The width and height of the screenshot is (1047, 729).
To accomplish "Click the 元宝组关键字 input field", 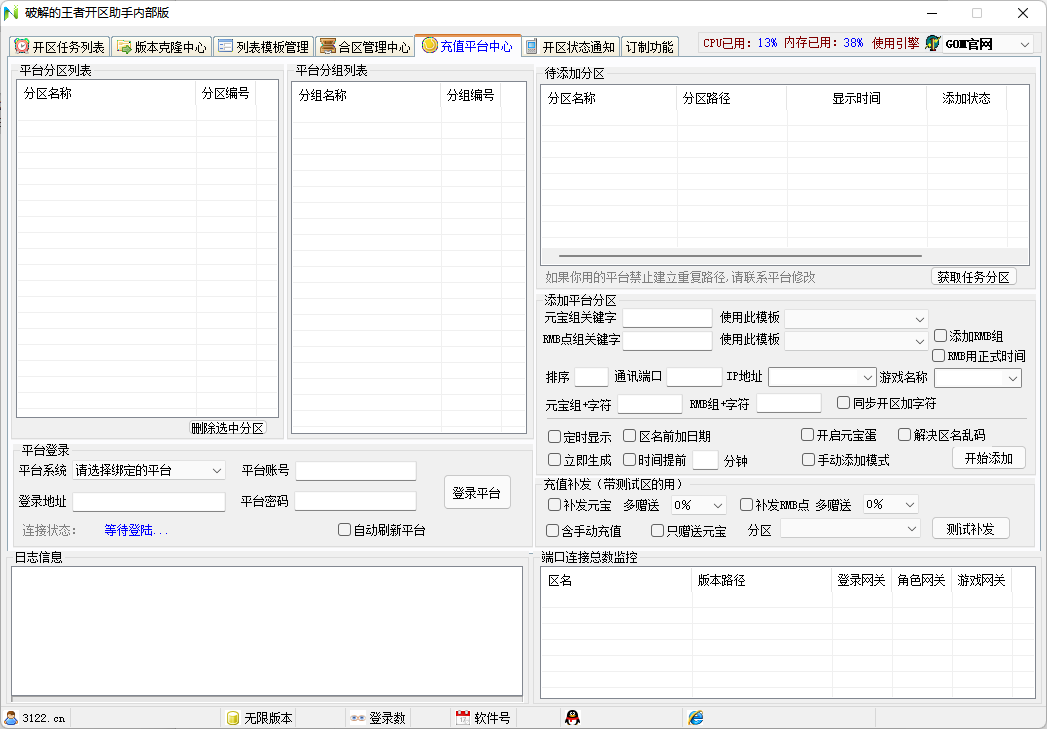I will [667, 318].
